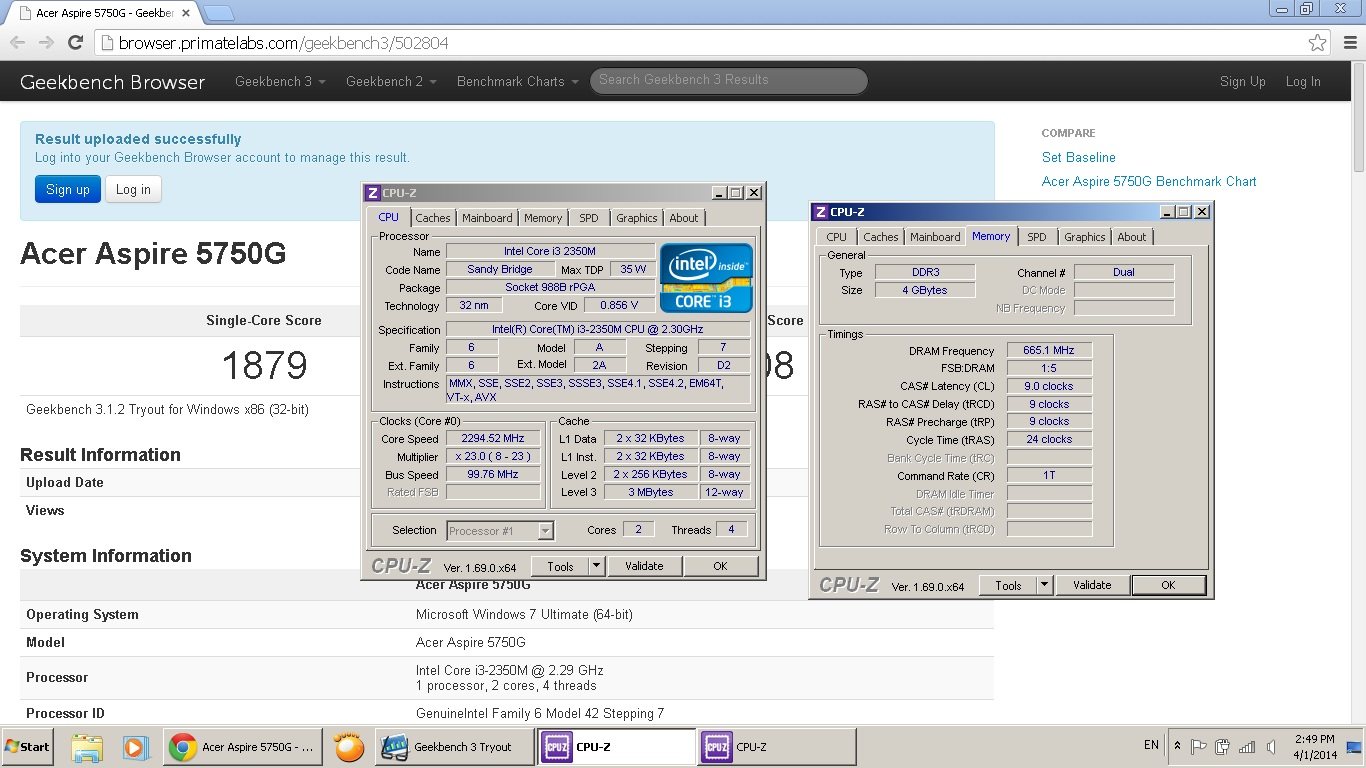
Task: Click OK in CPU-Z Memory window
Action: click(1168, 585)
